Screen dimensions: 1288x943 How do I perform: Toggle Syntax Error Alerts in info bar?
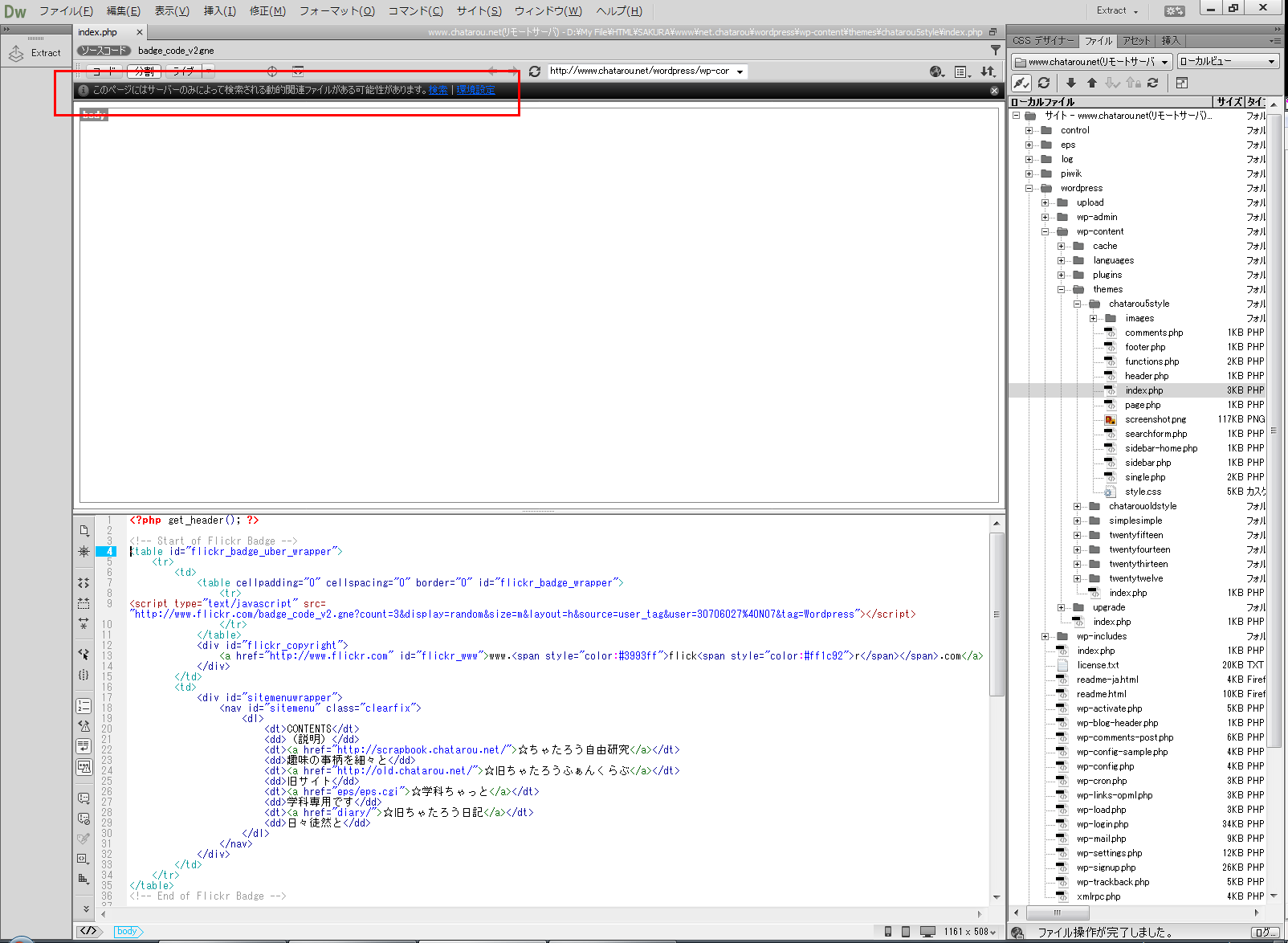(84, 767)
